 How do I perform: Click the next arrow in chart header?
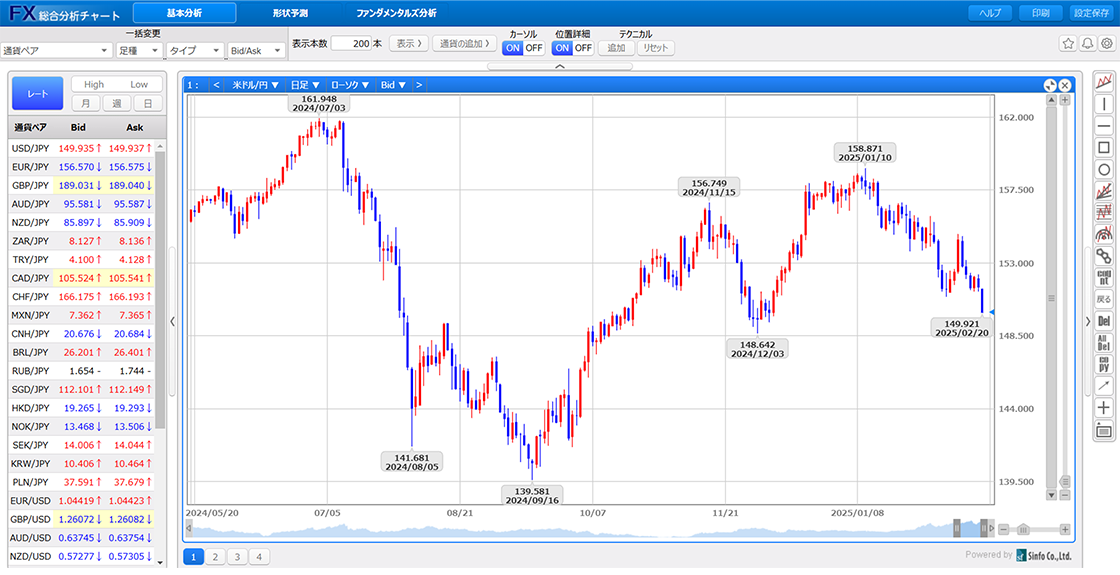(419, 85)
